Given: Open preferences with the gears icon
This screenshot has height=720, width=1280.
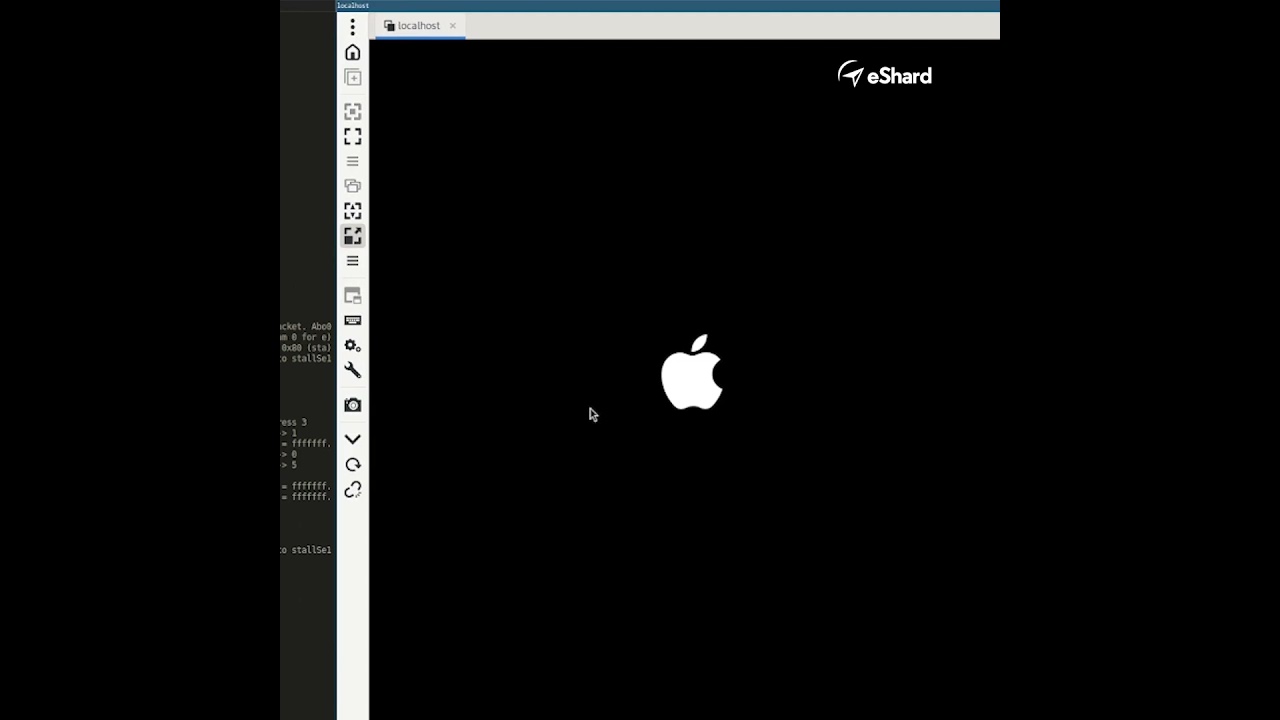Looking at the screenshot, I should [x=352, y=346].
